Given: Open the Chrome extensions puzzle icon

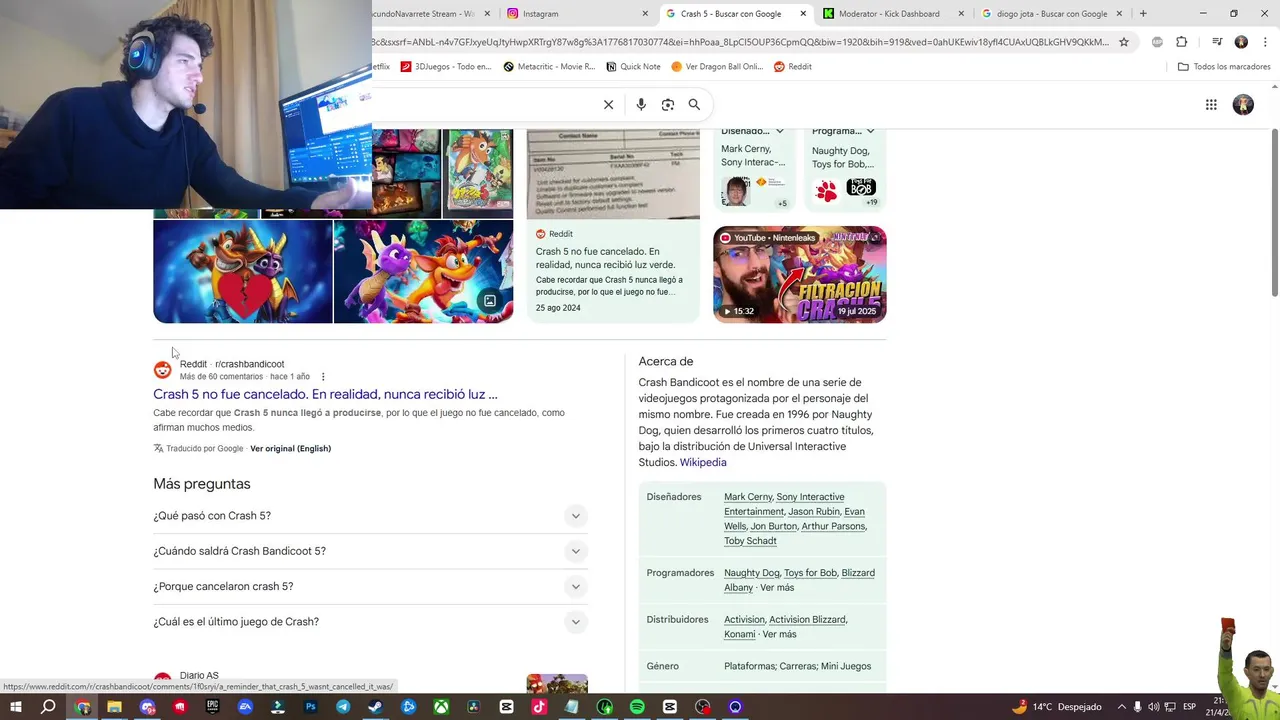Looking at the screenshot, I should click(x=1182, y=42).
